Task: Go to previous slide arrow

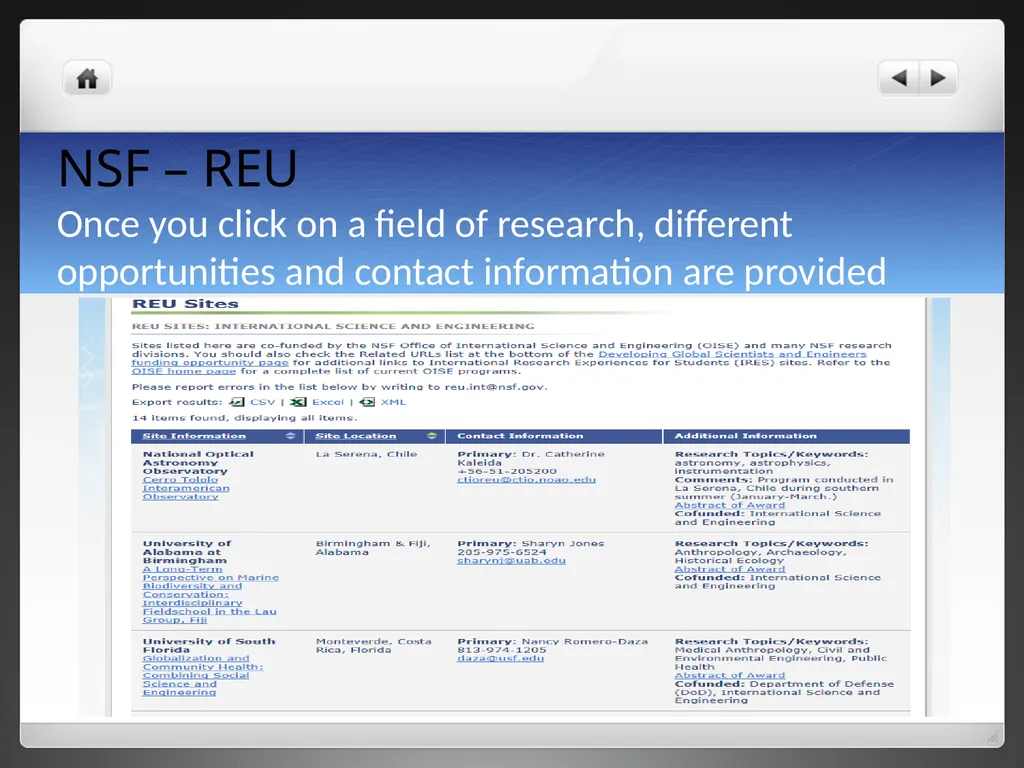Action: click(x=899, y=78)
